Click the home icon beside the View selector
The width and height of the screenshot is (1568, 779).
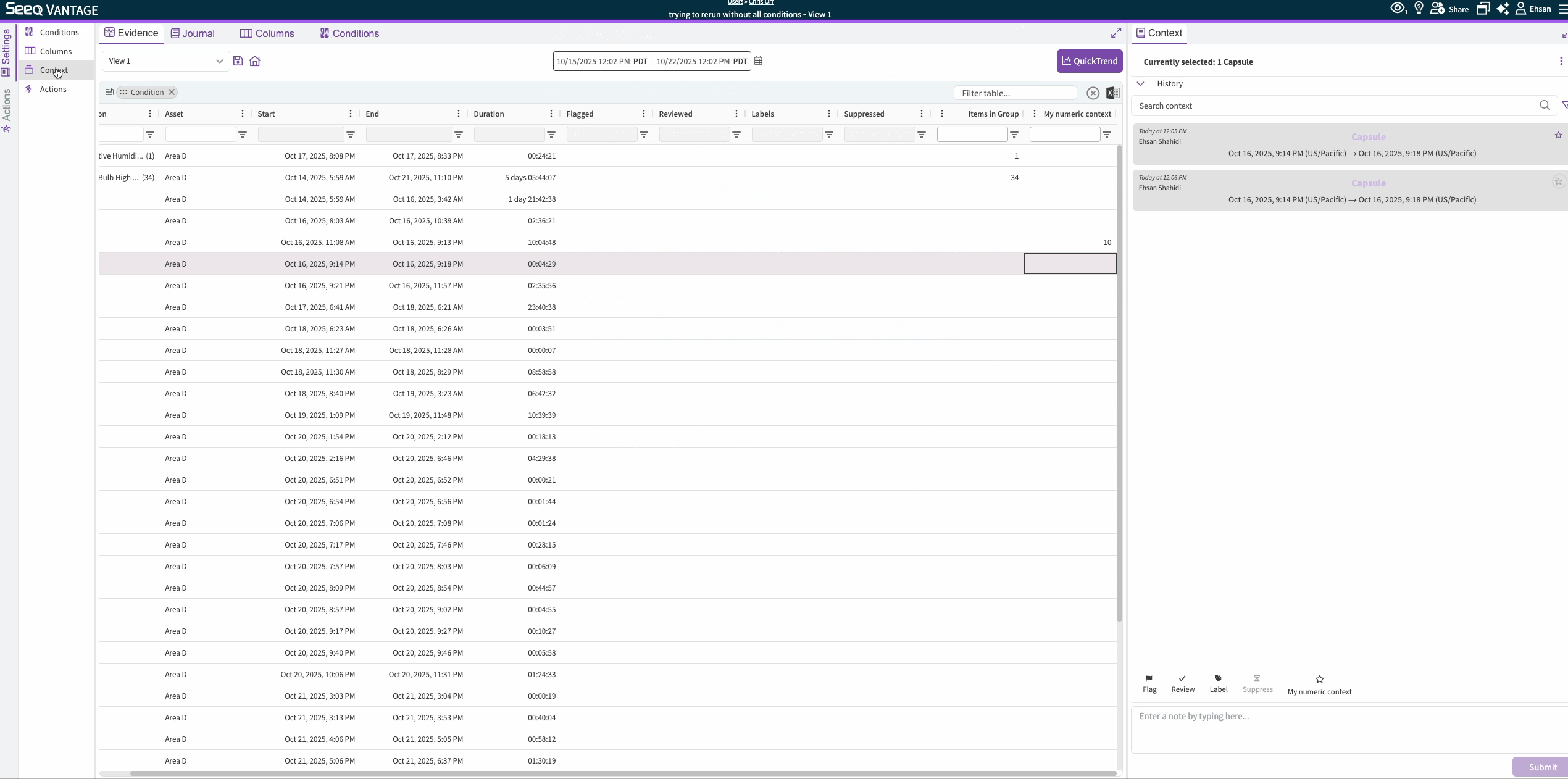coord(255,61)
